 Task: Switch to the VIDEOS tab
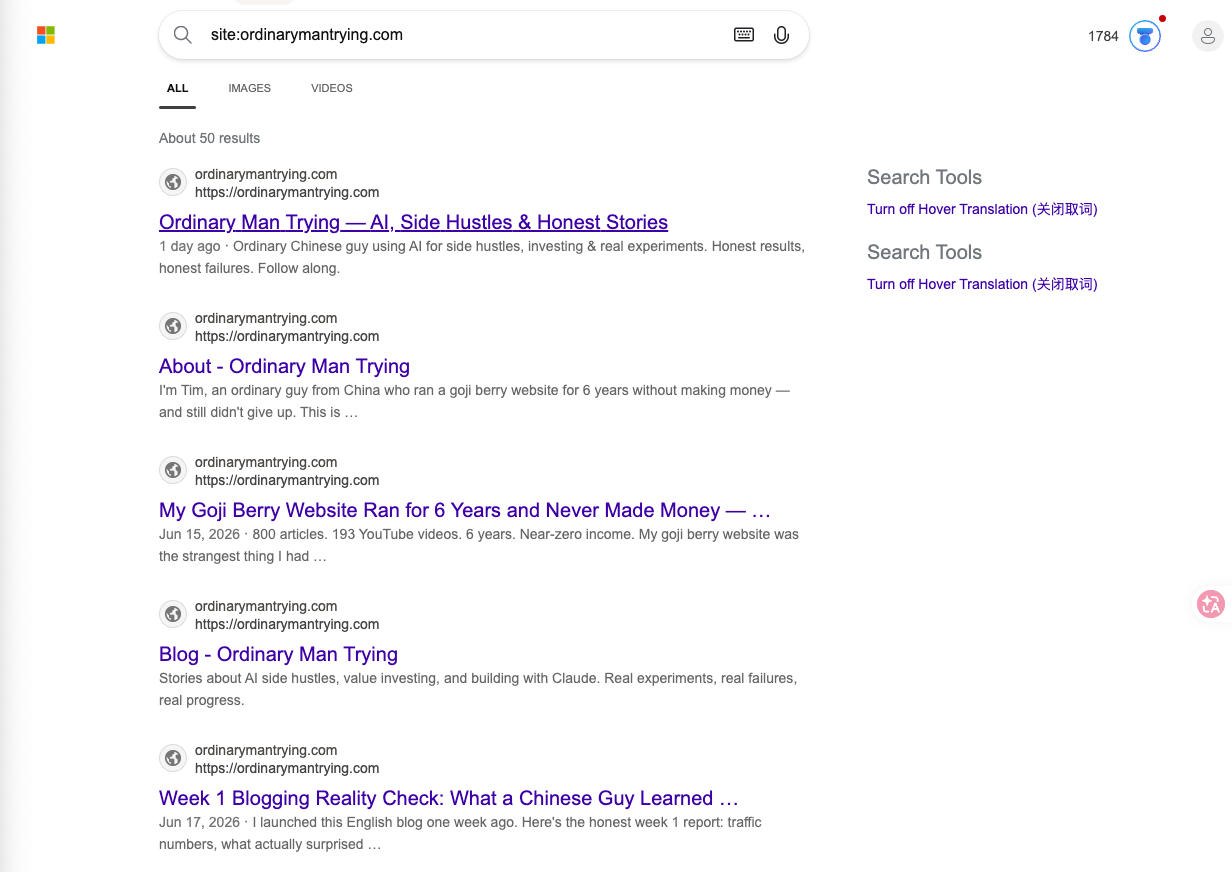tap(332, 88)
